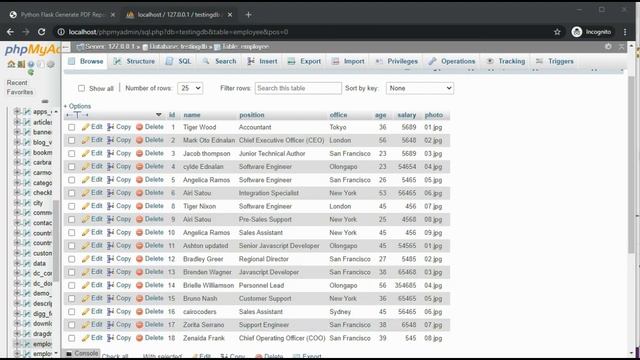Screen dimensions: 640x360
Task: Reload the page with the browser refresh icon
Action: pyautogui.click(x=42, y=32)
